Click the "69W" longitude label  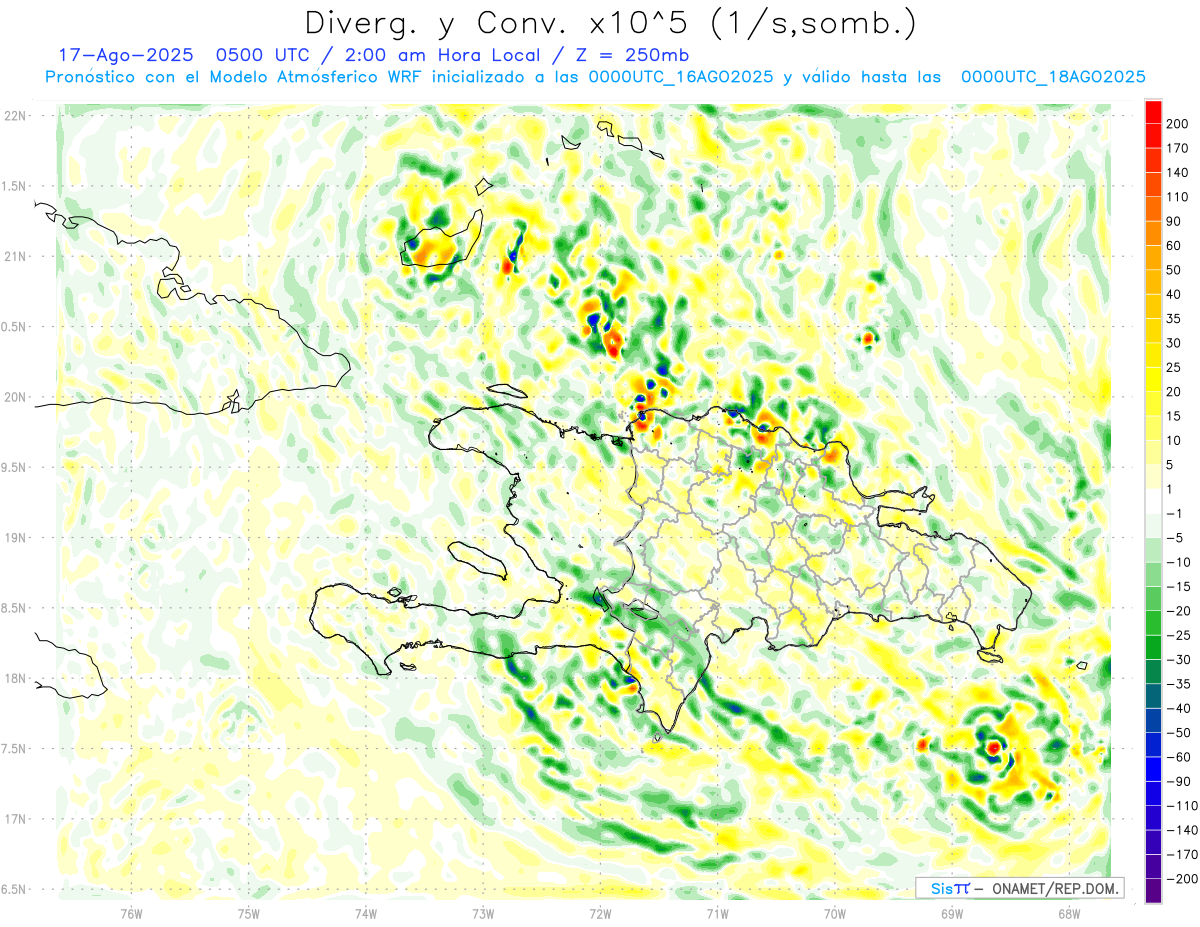[x=952, y=913]
